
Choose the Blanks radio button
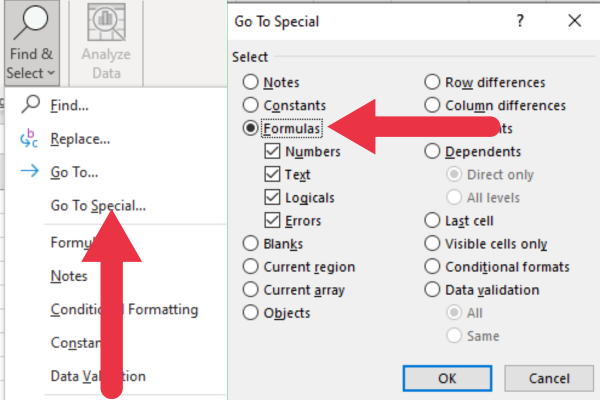click(x=249, y=243)
